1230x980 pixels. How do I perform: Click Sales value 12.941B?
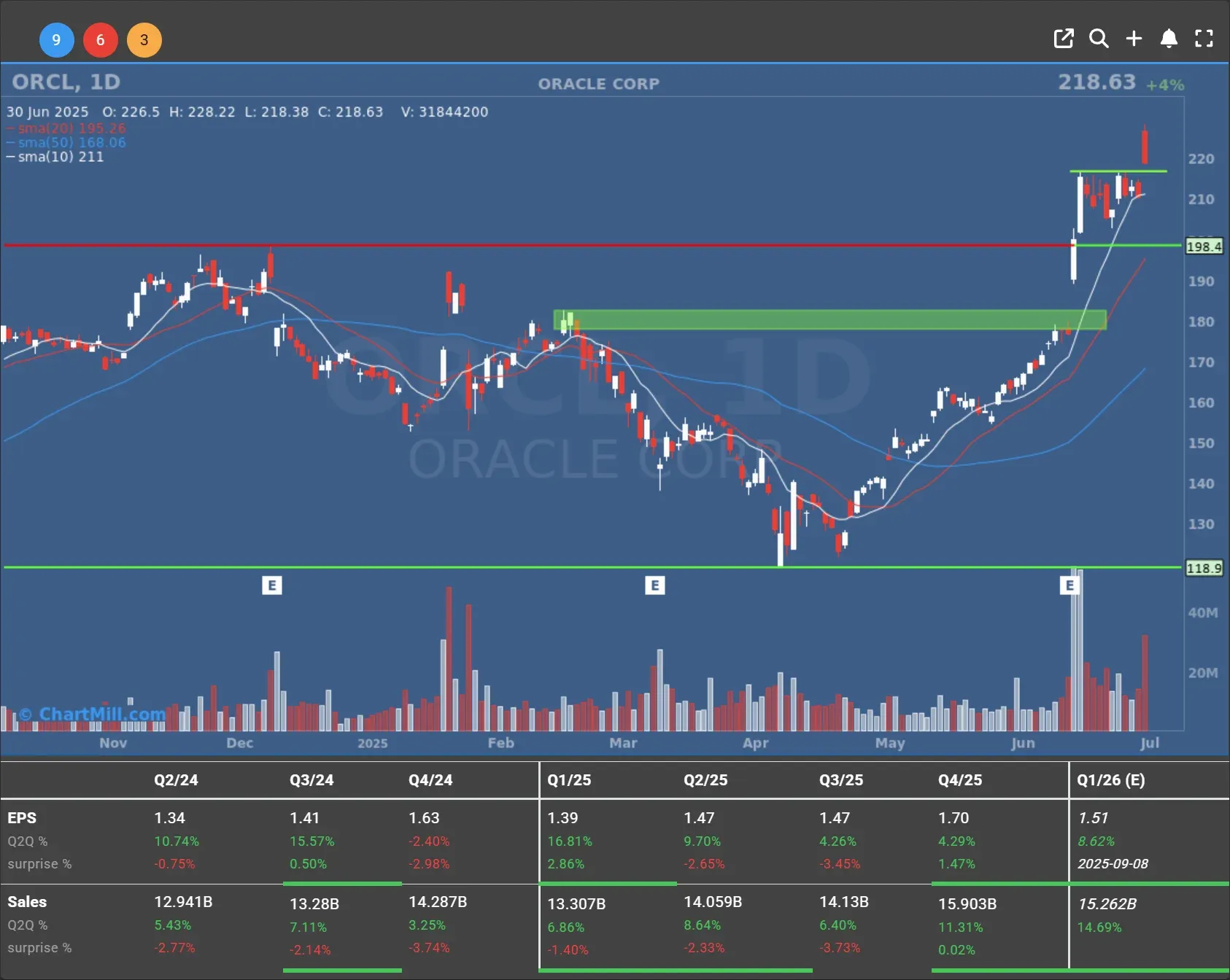tap(183, 902)
